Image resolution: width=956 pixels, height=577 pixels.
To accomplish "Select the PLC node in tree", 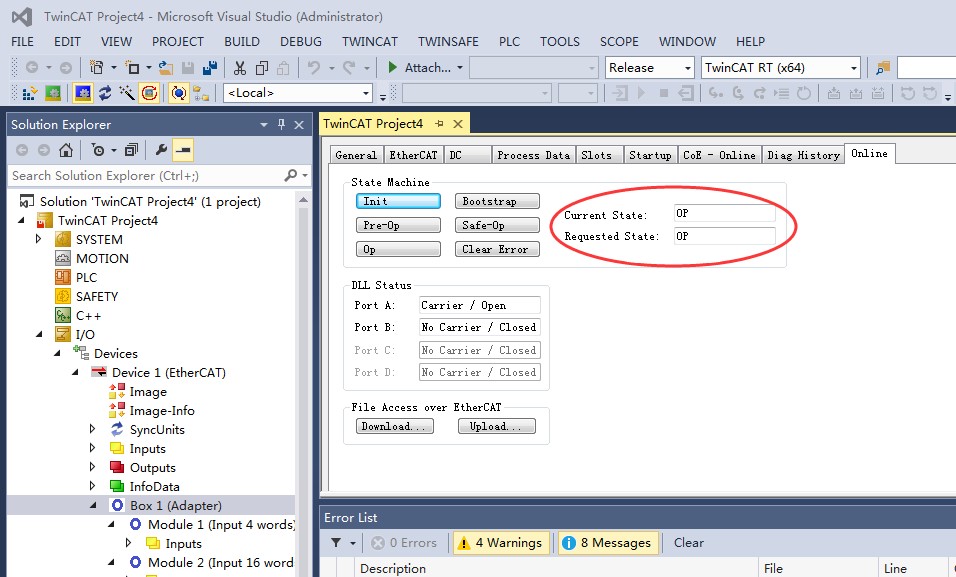I will pyautogui.click(x=86, y=278).
